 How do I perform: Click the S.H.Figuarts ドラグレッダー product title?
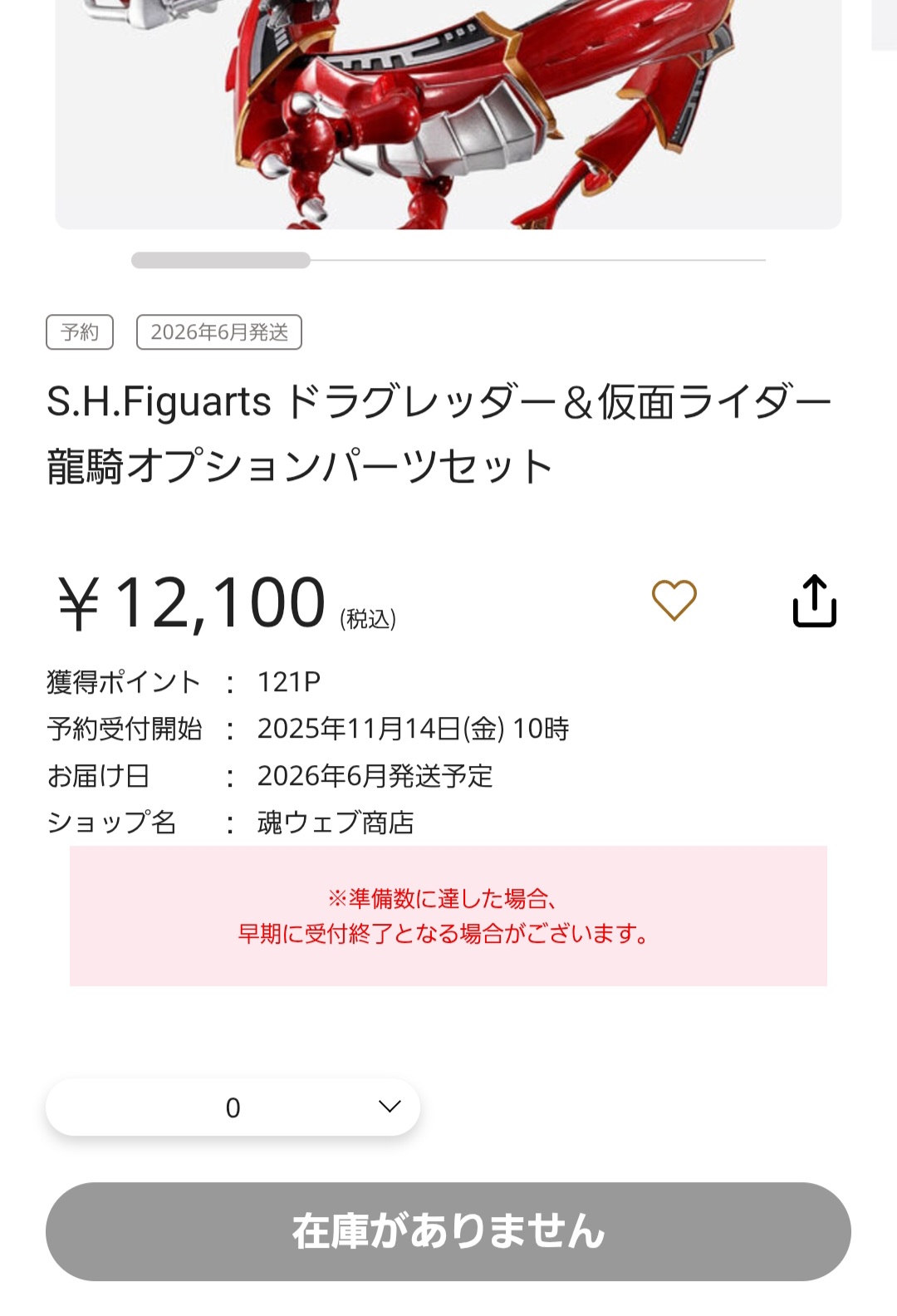click(x=439, y=434)
